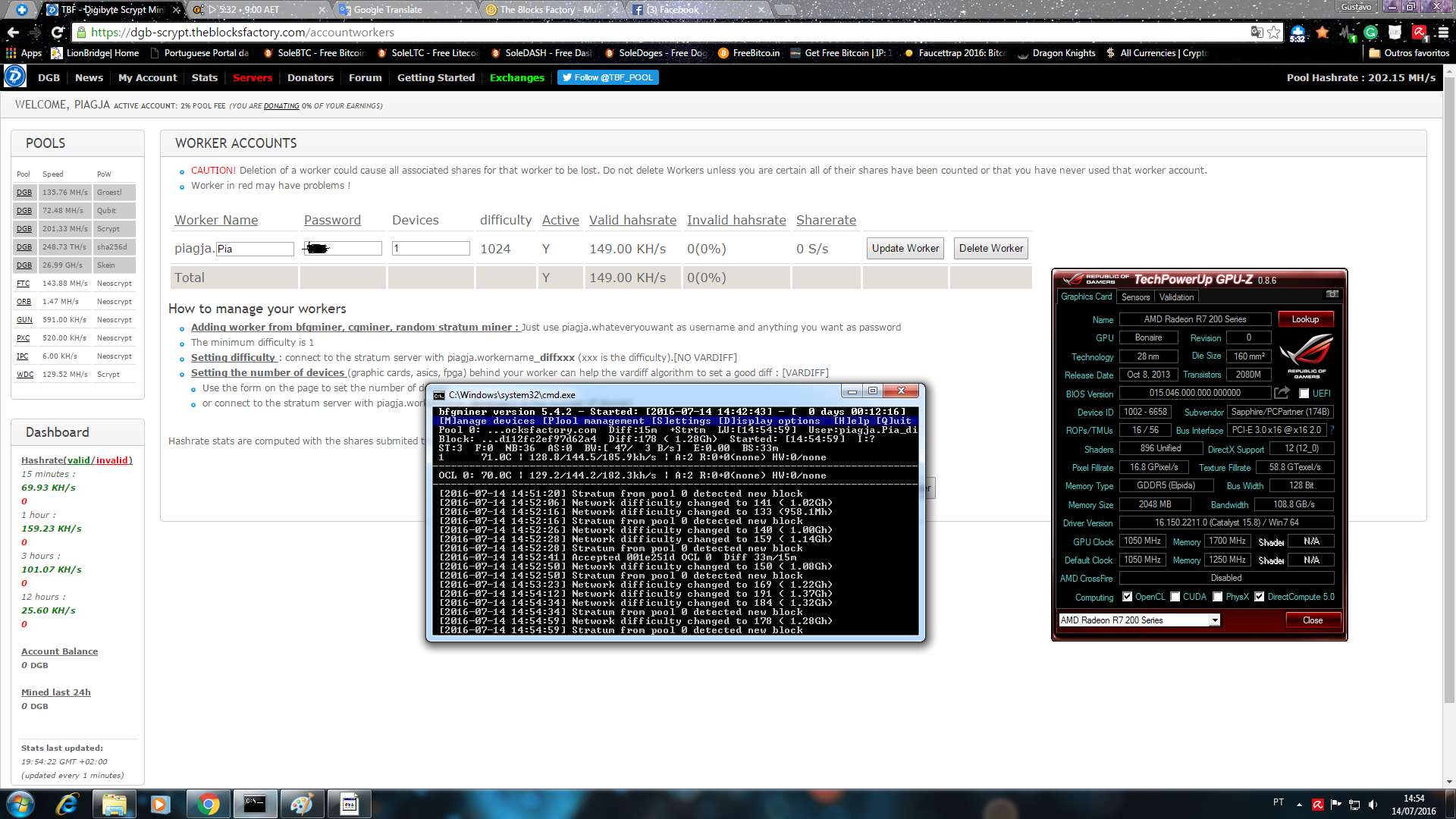Open the blue 5:32 timer extension icon
The width and height of the screenshot is (1456, 819).
[1298, 33]
